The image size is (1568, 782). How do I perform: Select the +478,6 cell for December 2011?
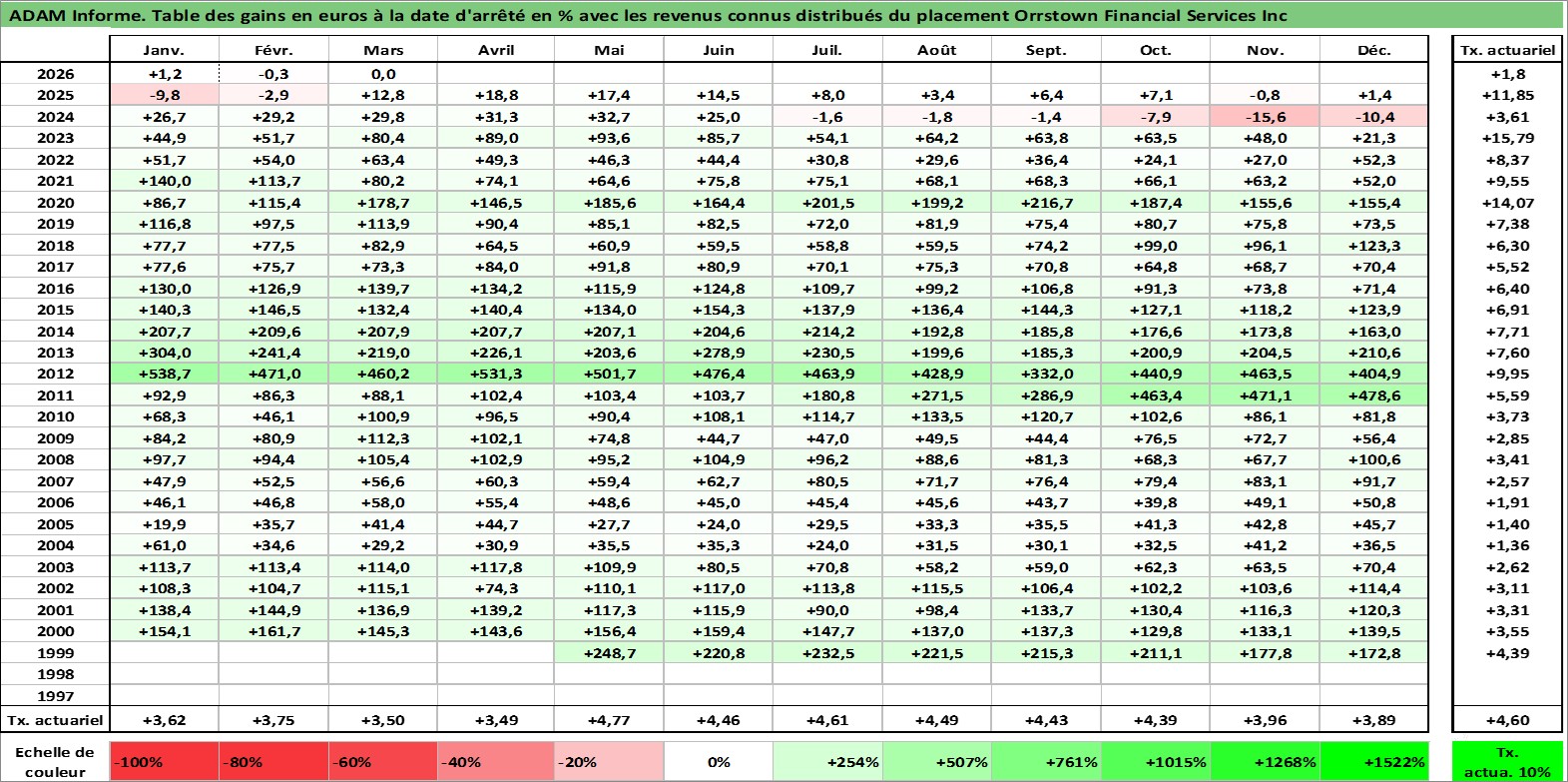point(1373,395)
